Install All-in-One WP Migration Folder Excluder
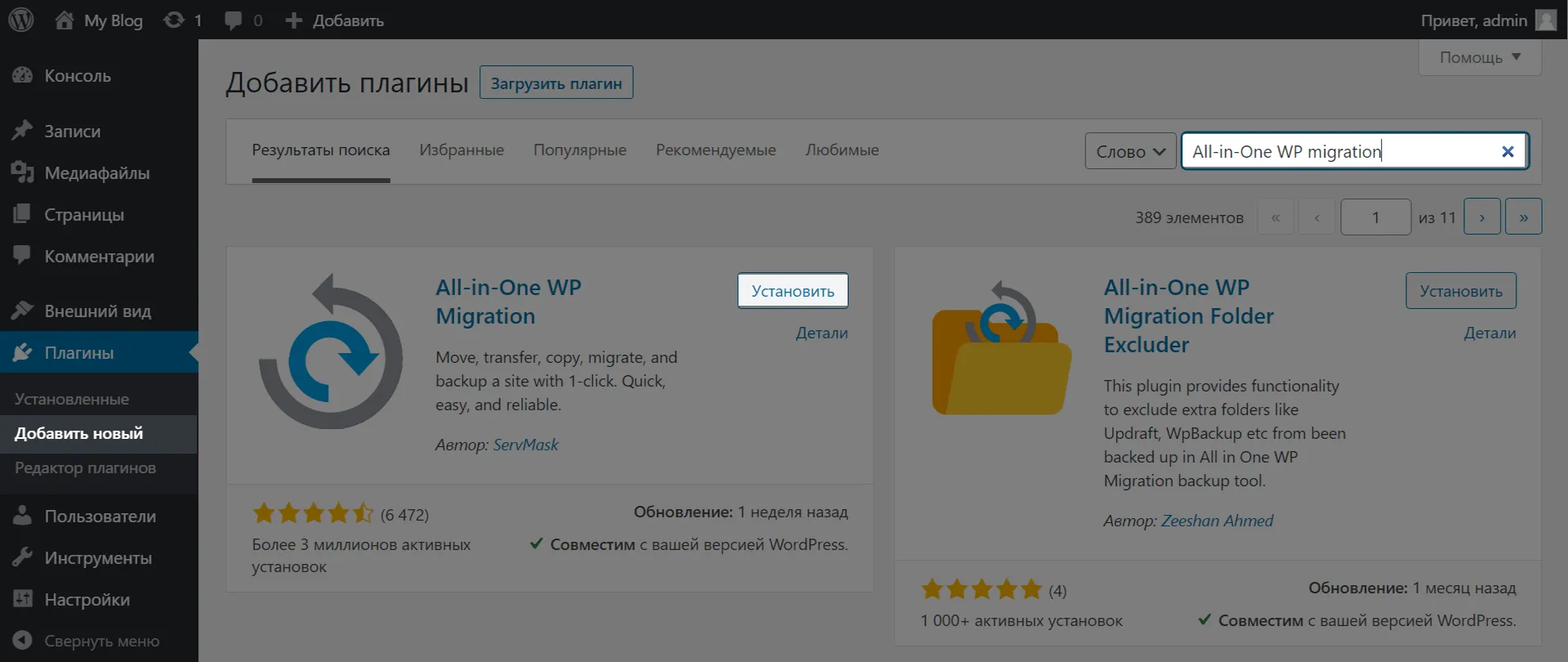 pos(1461,291)
